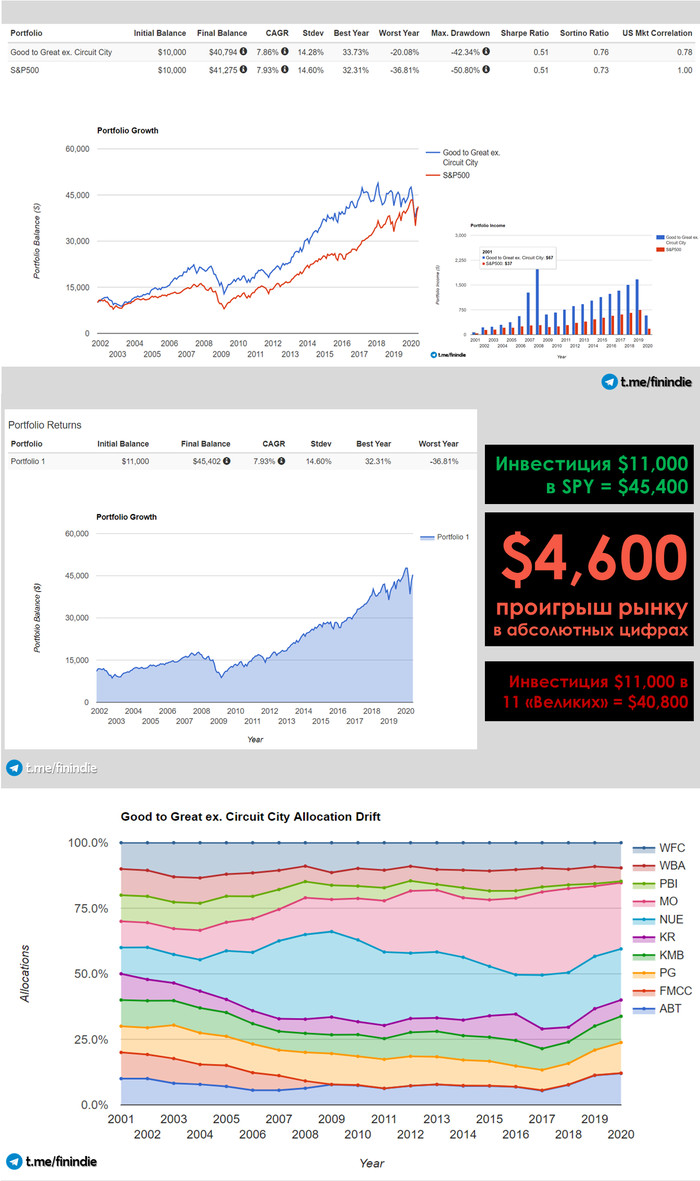The height and width of the screenshot is (1181, 700).
Task: Click the large red $4,600 figure
Action: pos(595,559)
